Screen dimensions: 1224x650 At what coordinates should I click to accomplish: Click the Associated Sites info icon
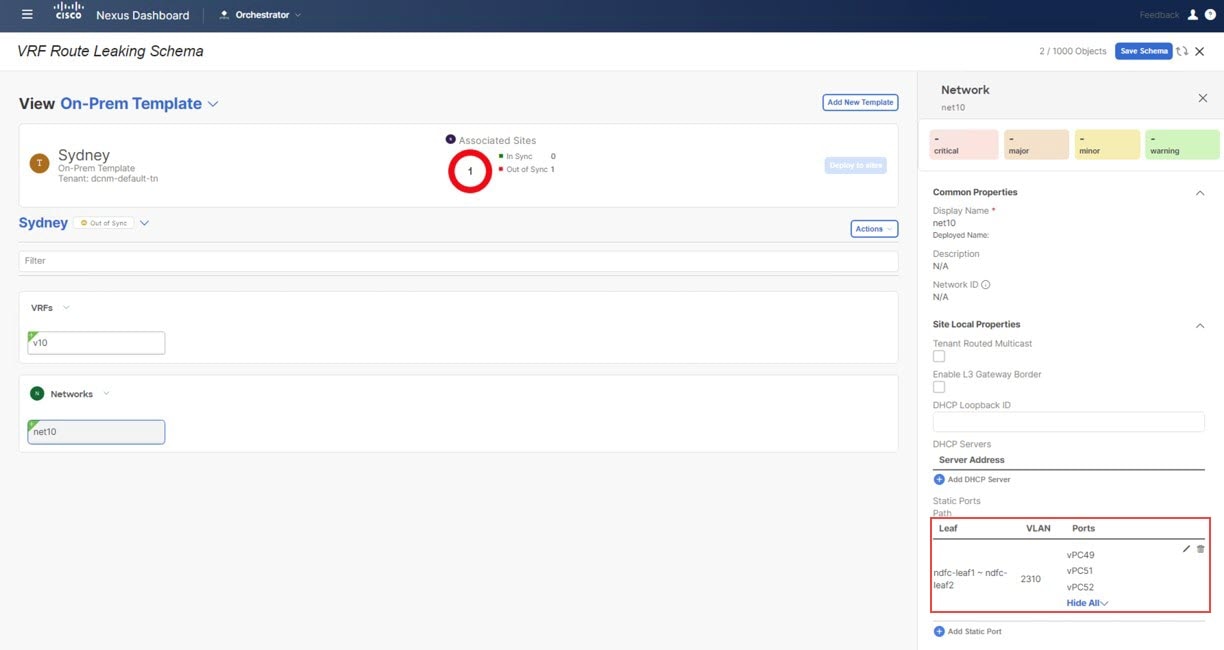pos(450,140)
